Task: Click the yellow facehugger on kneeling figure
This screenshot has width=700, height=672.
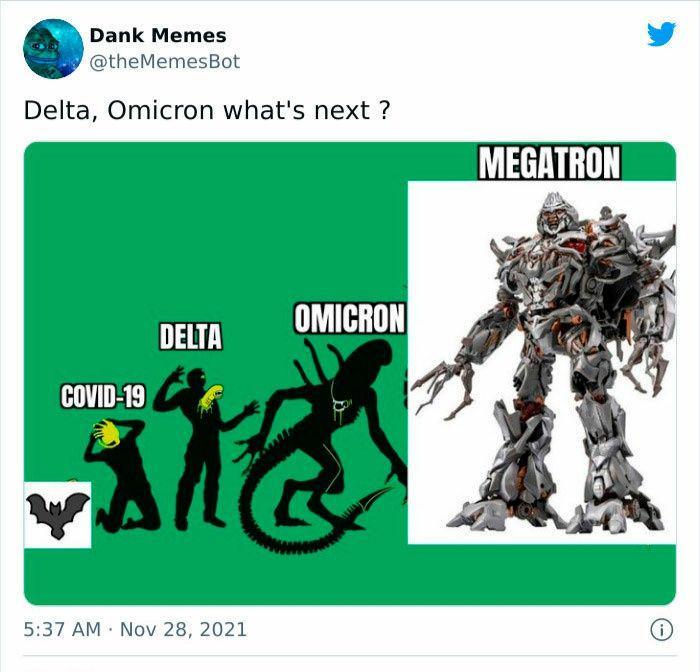Action: (106, 433)
